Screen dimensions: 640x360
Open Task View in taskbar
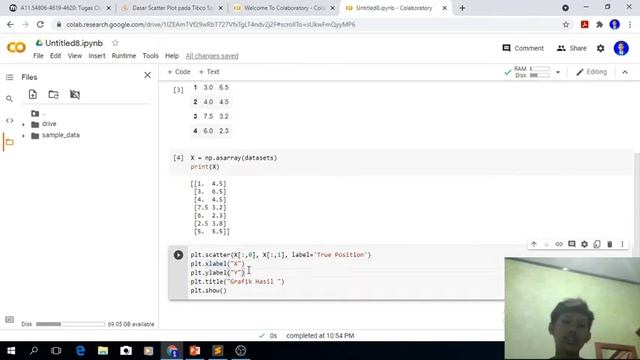56,351
